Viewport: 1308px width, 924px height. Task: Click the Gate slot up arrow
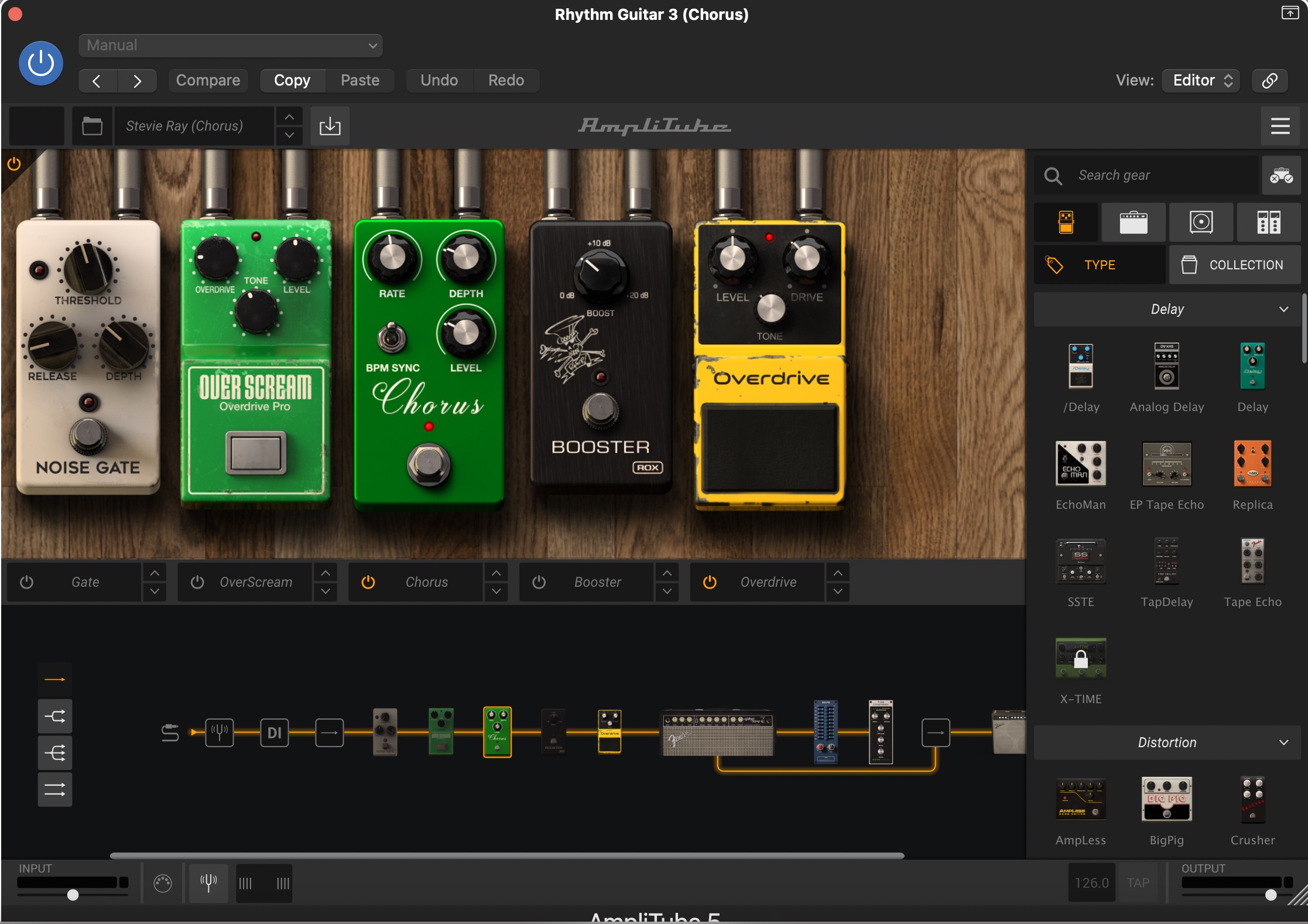155,573
